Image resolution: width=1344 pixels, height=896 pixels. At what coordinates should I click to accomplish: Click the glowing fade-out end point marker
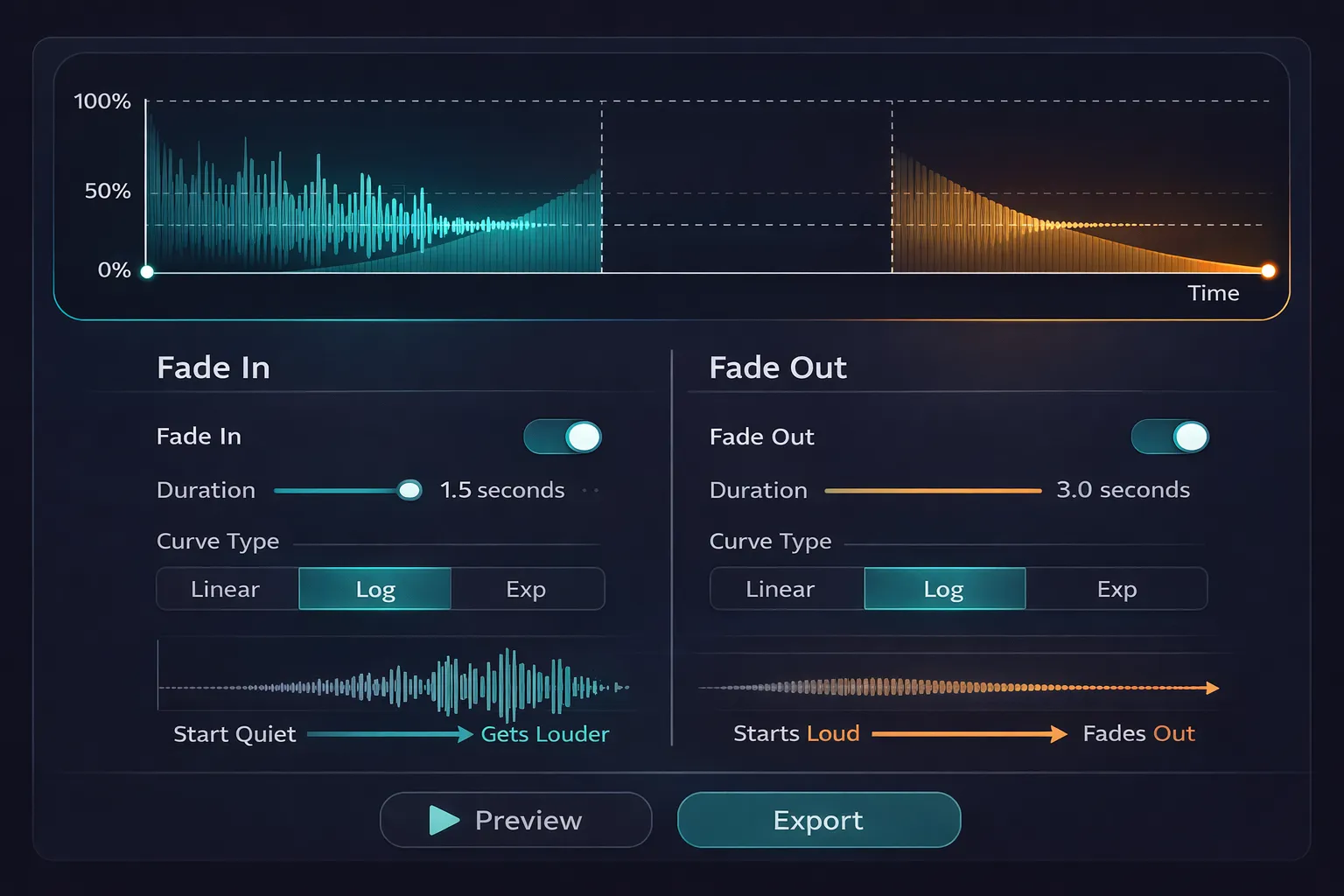click(1267, 271)
